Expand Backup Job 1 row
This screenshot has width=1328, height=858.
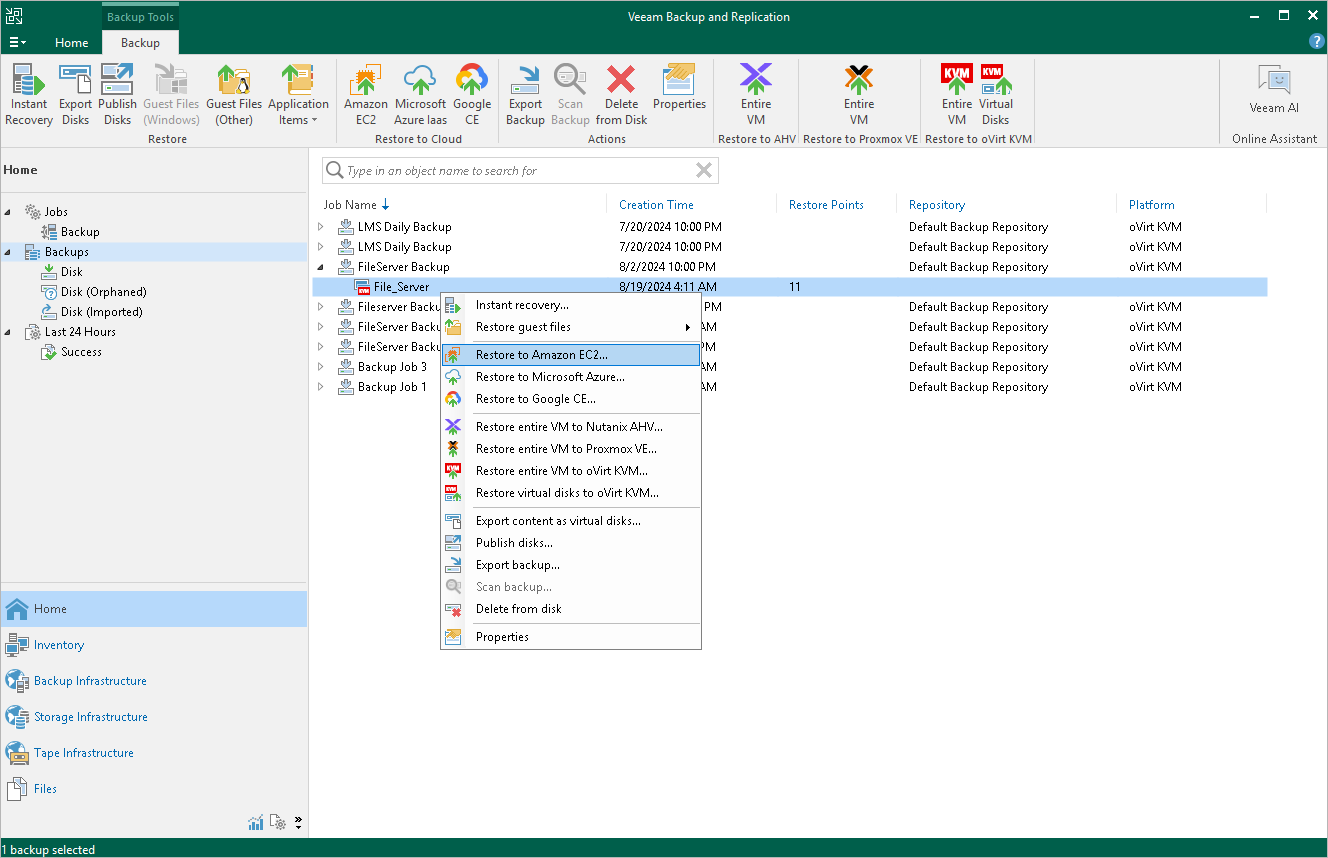[321, 387]
